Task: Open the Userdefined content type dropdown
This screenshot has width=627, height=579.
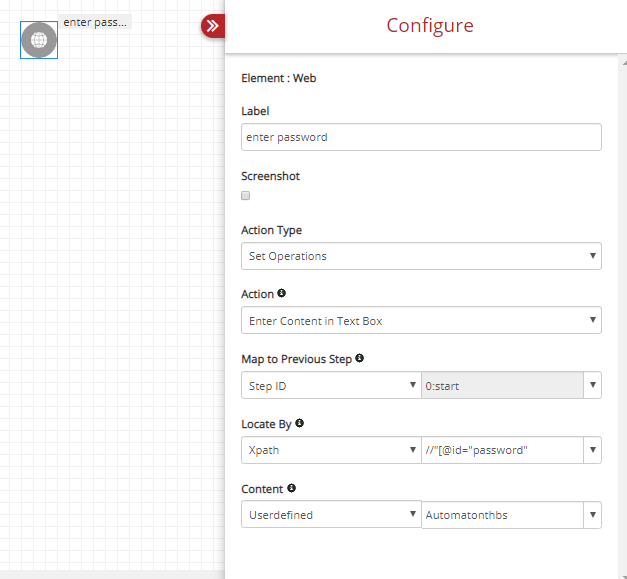Action: (x=331, y=515)
